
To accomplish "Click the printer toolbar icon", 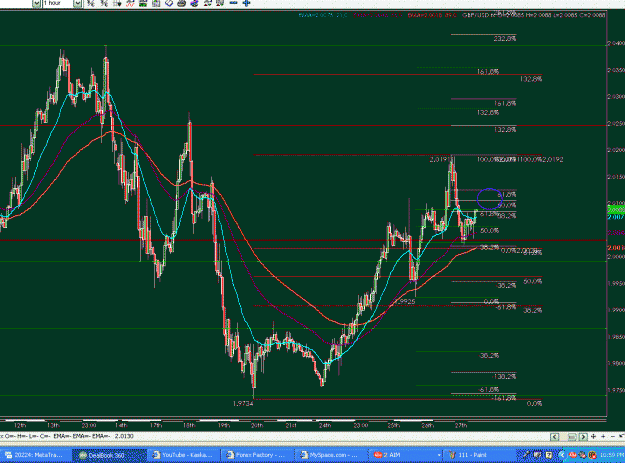I will (181, 3).
